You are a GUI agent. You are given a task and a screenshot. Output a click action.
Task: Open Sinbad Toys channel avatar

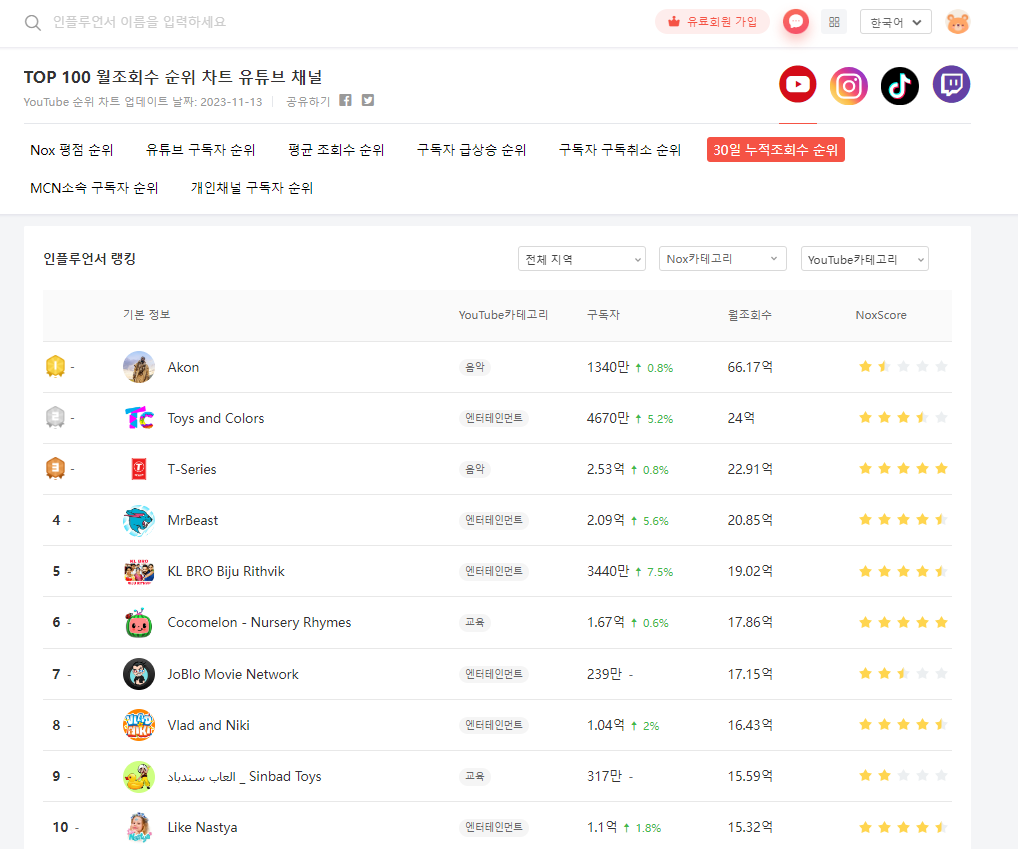tap(139, 776)
